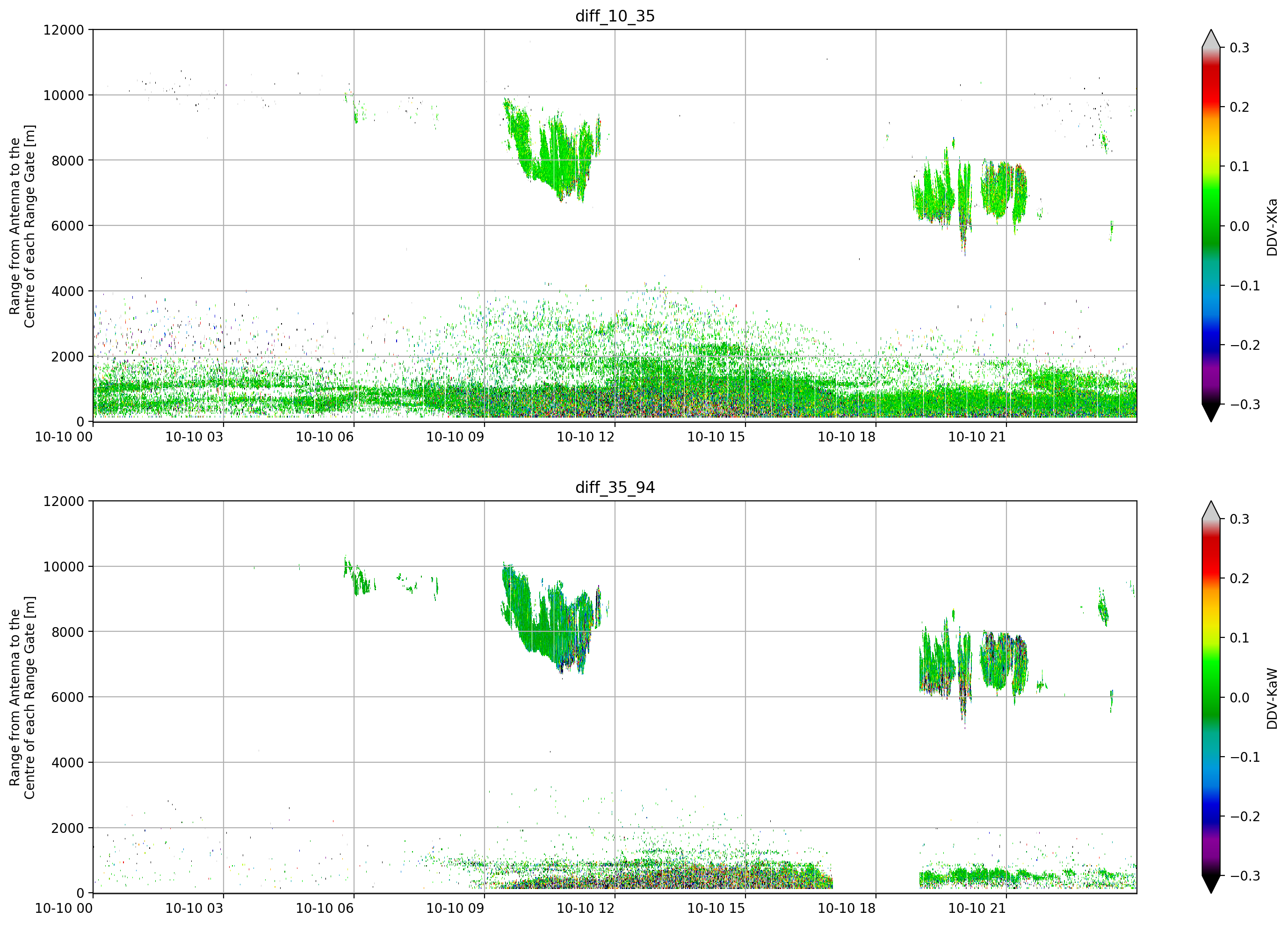Click the 10-10 15 x-tick under the diff_10_35 plot

[716, 437]
